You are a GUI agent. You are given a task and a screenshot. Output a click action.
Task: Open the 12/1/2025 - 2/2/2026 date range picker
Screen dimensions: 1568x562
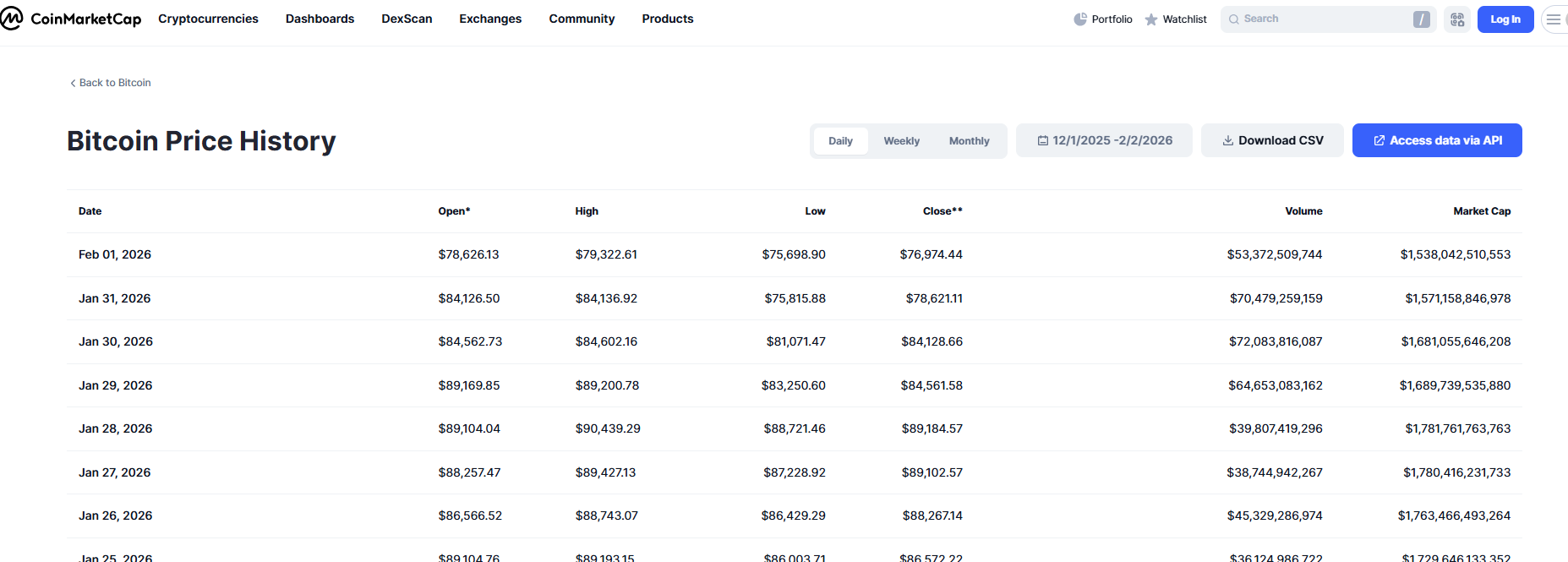1104,140
